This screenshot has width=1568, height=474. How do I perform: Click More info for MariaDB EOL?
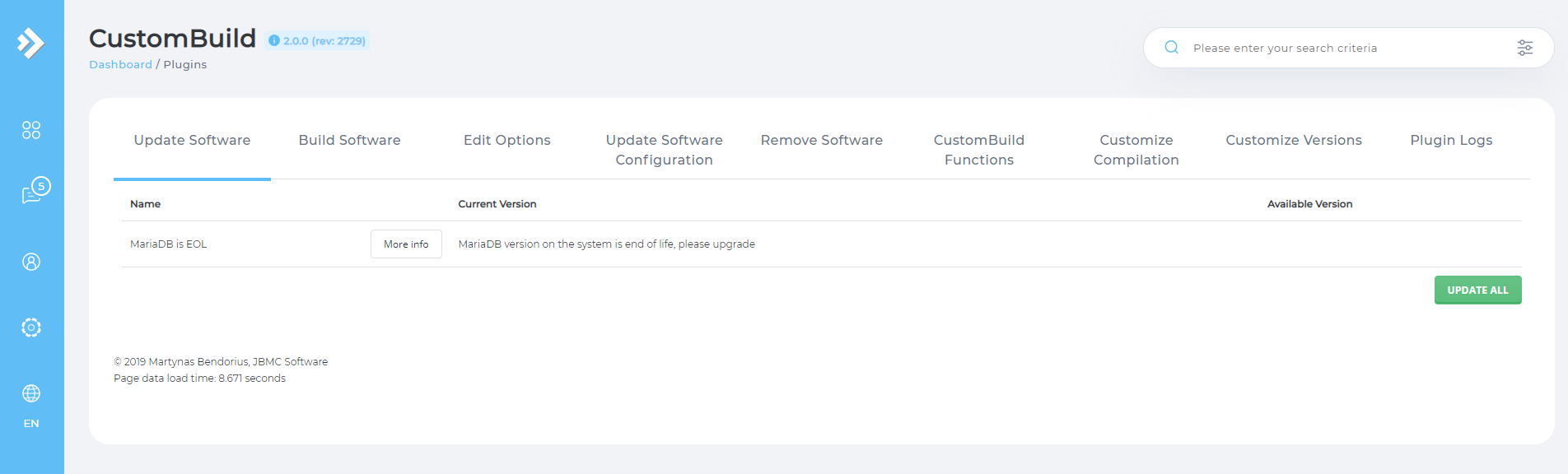(406, 244)
